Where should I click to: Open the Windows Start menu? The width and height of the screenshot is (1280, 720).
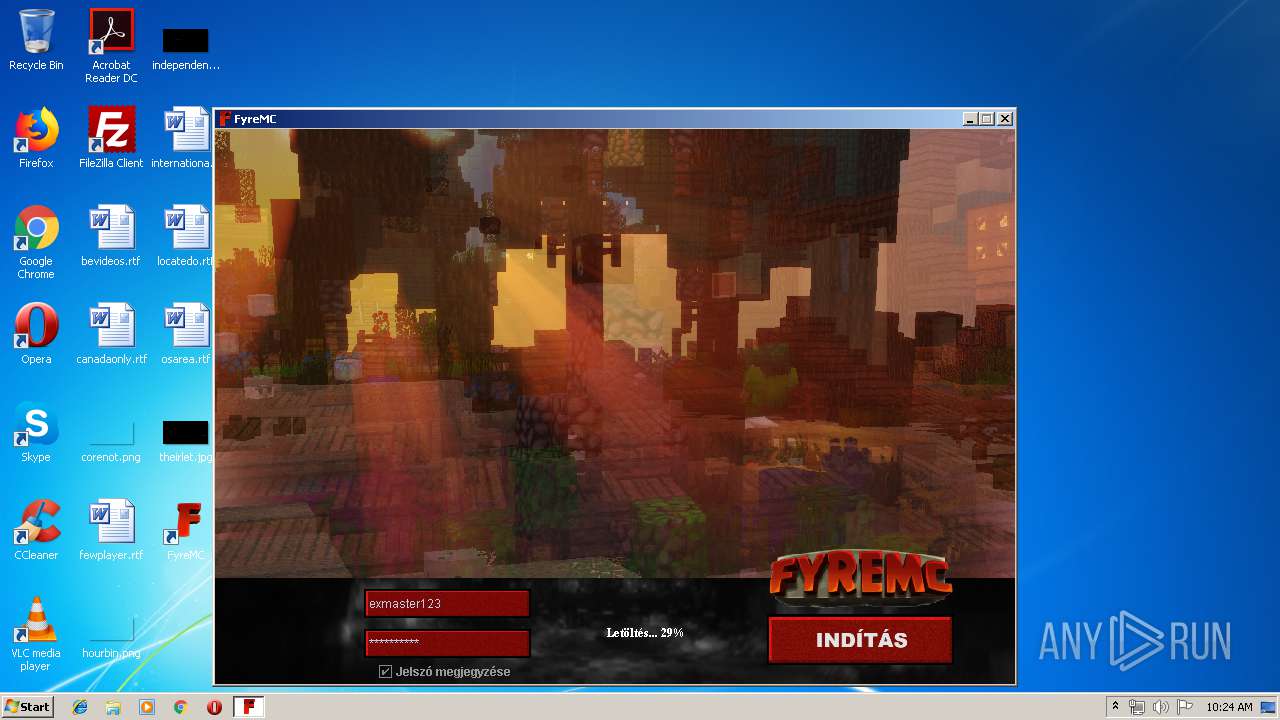tap(27, 707)
